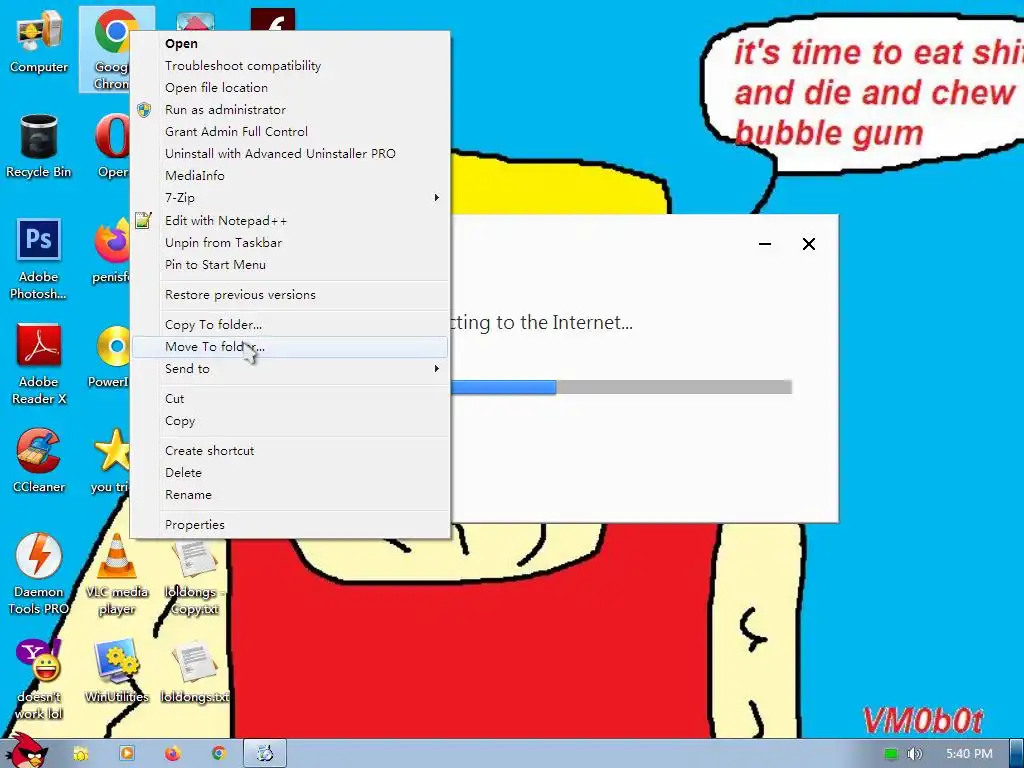Select Rename in the context menu
1024x768 pixels.
[x=290, y=495]
